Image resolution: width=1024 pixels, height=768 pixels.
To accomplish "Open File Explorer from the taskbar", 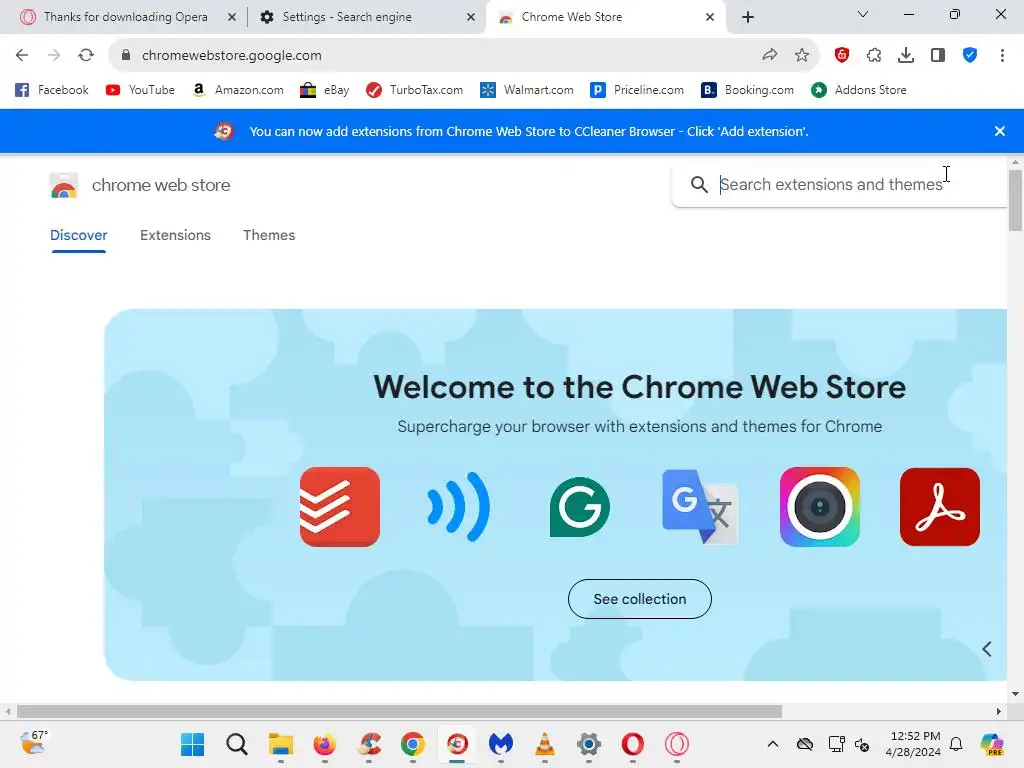I will click(x=281, y=744).
